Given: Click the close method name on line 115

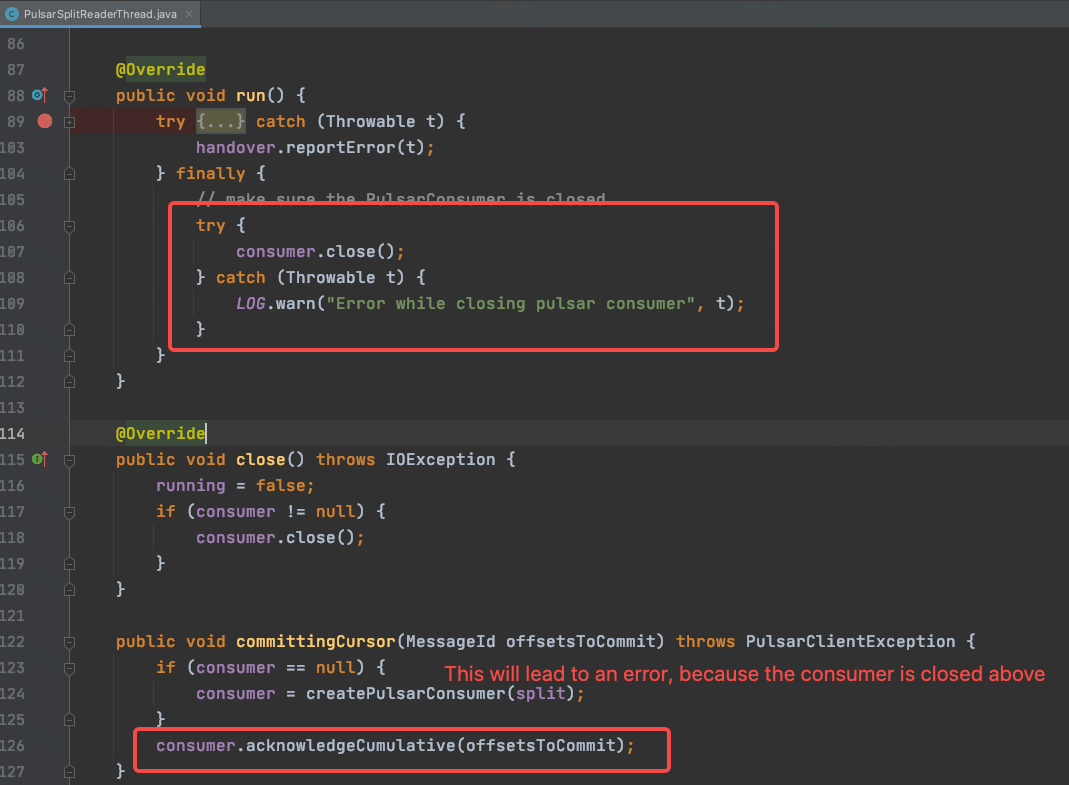Looking at the screenshot, I should click(x=260, y=460).
